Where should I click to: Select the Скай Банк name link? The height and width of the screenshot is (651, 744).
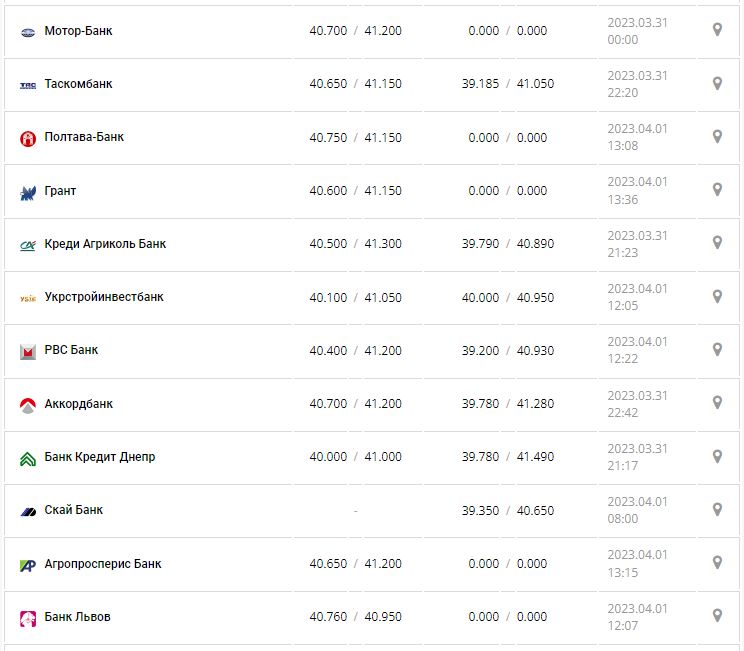pyautogui.click(x=74, y=510)
